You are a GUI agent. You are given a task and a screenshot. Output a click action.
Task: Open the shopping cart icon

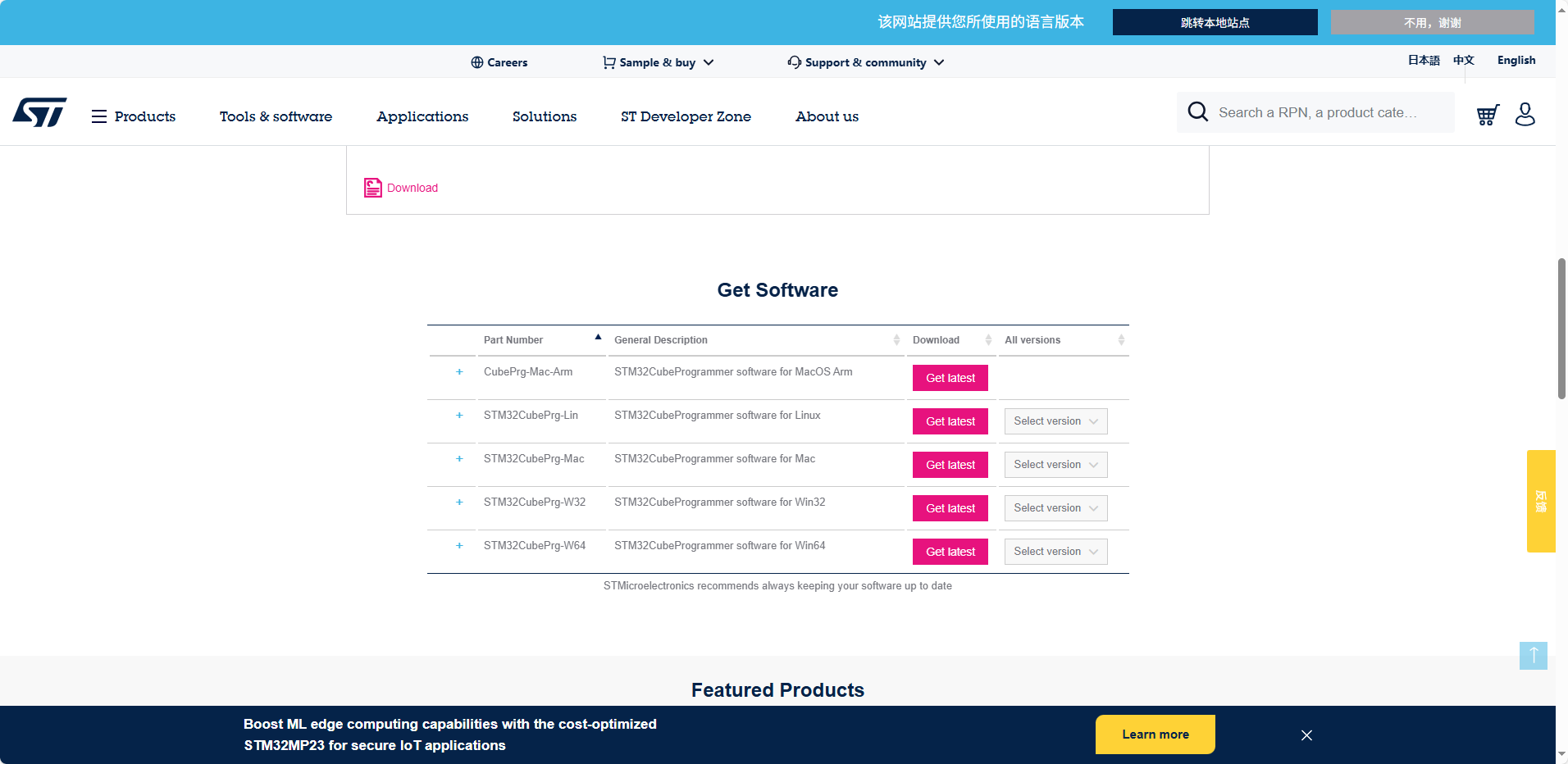click(x=1488, y=115)
